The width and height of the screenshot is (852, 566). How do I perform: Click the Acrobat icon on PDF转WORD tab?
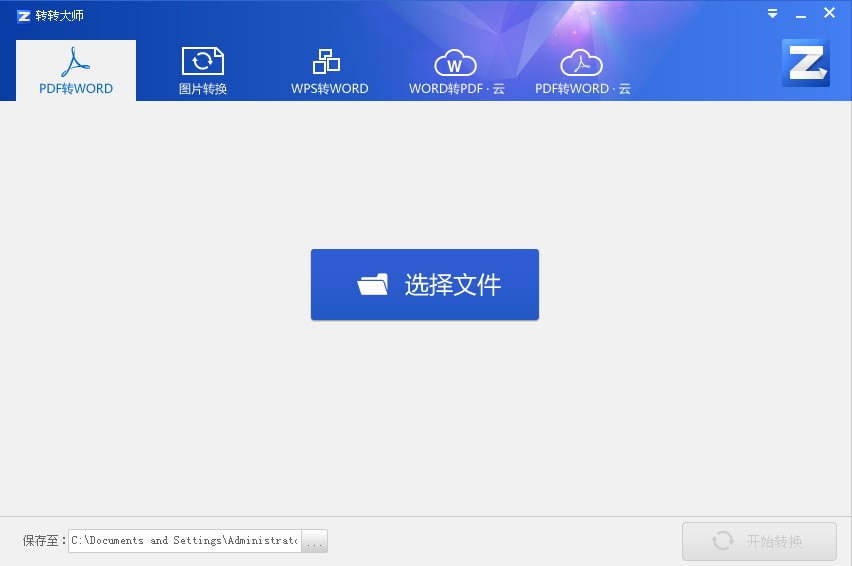76,62
